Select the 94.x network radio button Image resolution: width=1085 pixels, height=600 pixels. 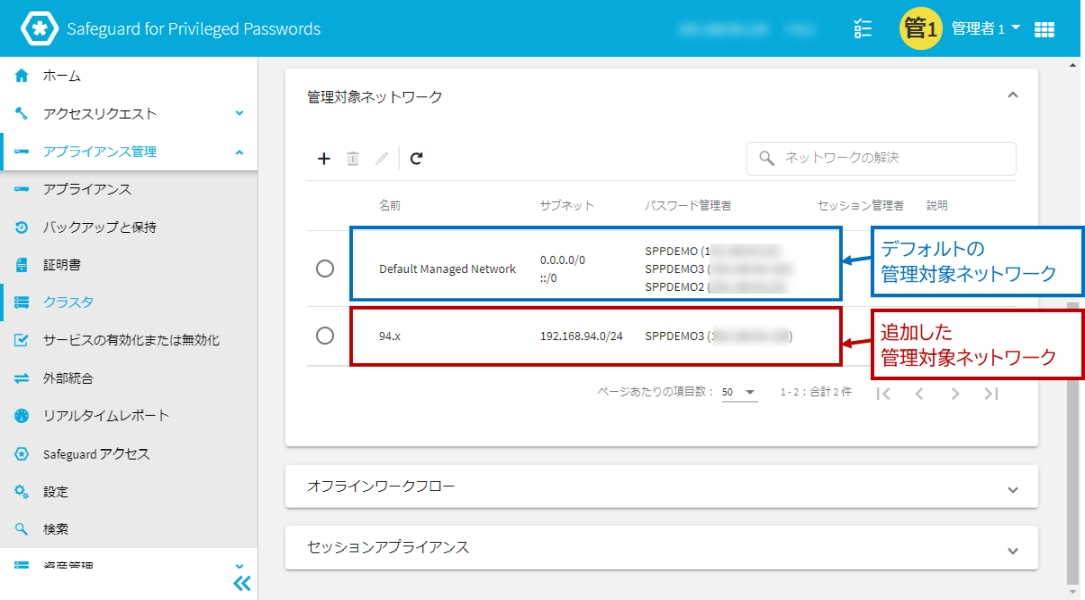325,336
